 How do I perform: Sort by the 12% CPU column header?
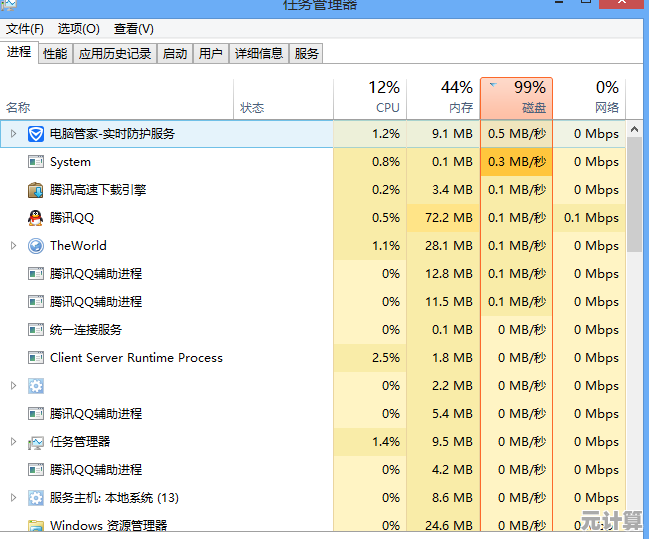[x=370, y=99]
